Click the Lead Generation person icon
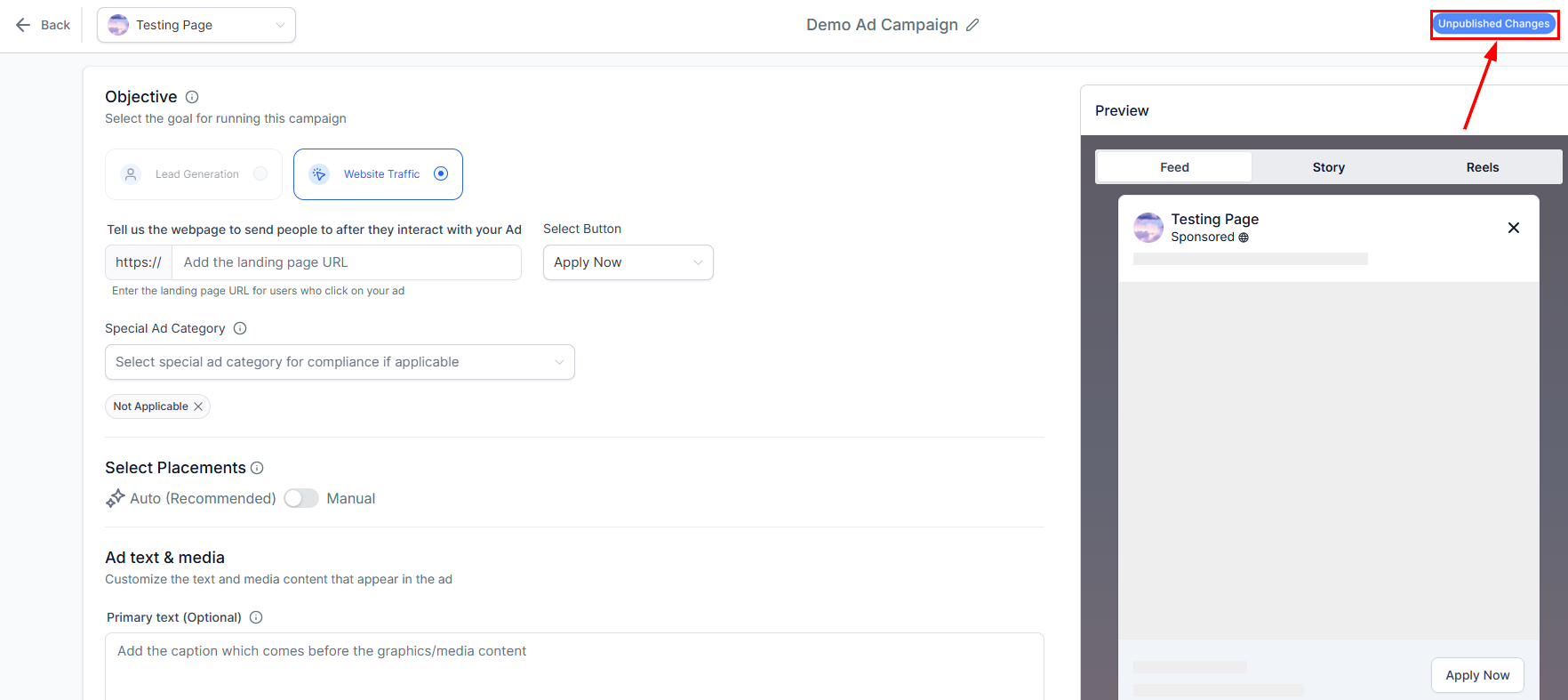1568x700 pixels. (x=131, y=174)
